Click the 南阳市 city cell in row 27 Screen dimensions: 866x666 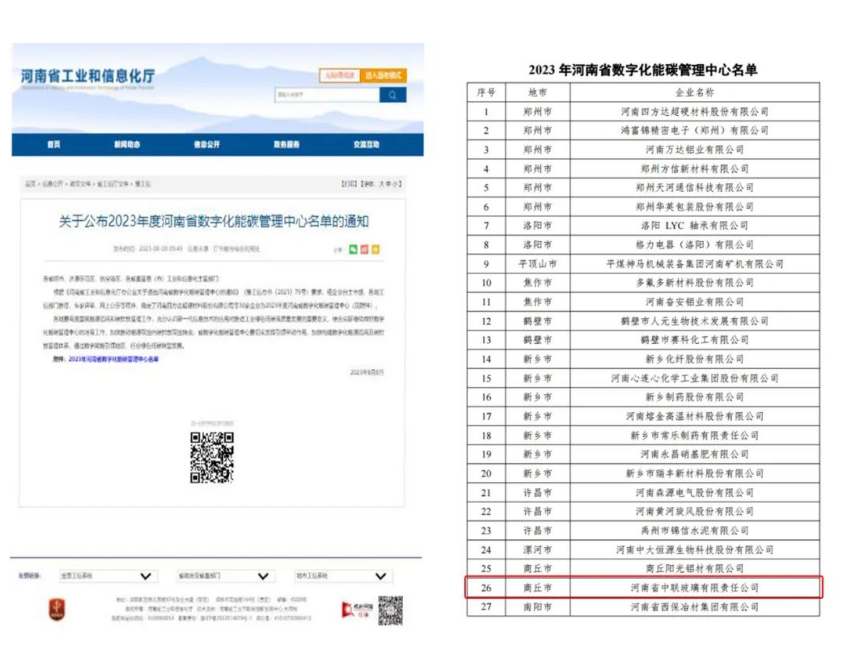537,607
